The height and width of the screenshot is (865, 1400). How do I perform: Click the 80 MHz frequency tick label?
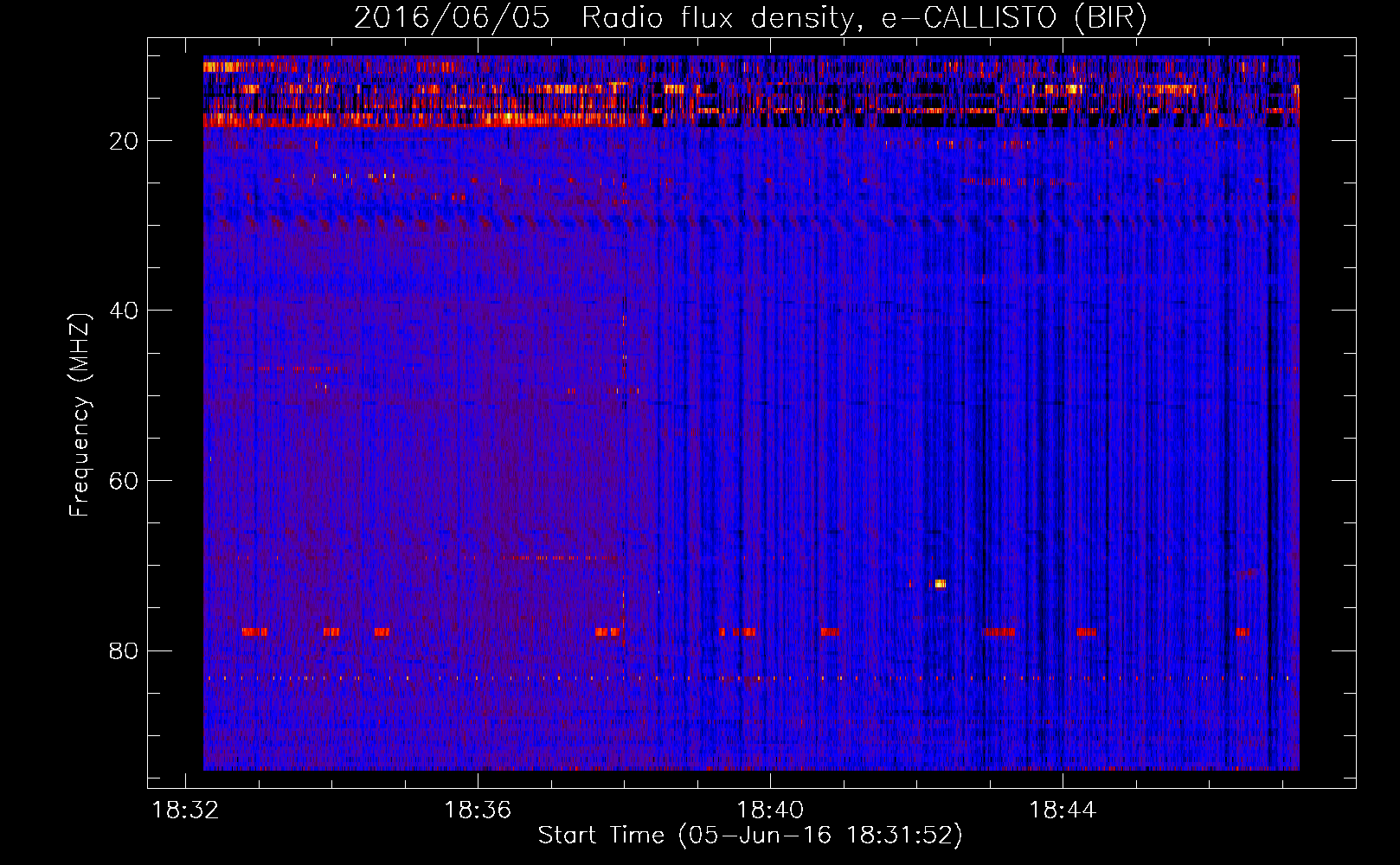tap(124, 650)
